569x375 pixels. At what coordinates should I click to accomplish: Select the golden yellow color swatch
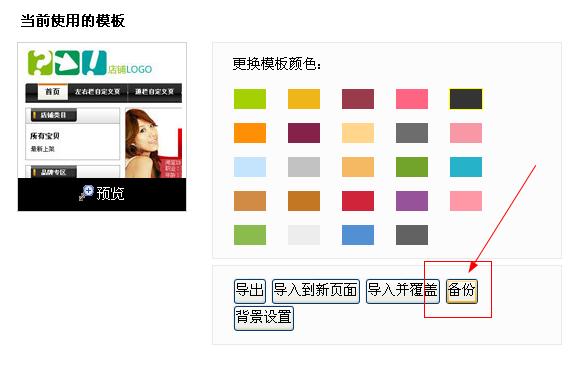pyautogui.click(x=304, y=99)
